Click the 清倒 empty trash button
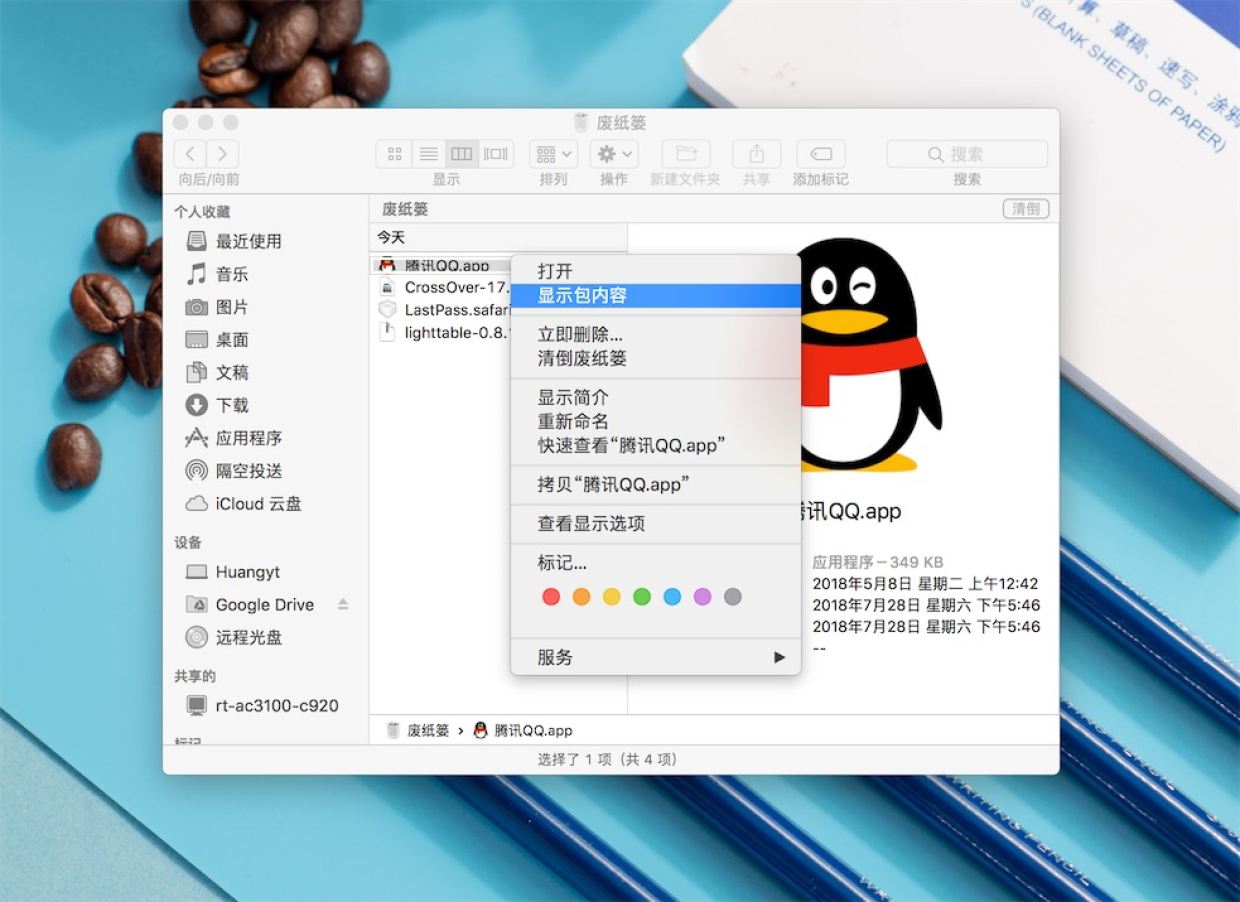 (x=1026, y=209)
